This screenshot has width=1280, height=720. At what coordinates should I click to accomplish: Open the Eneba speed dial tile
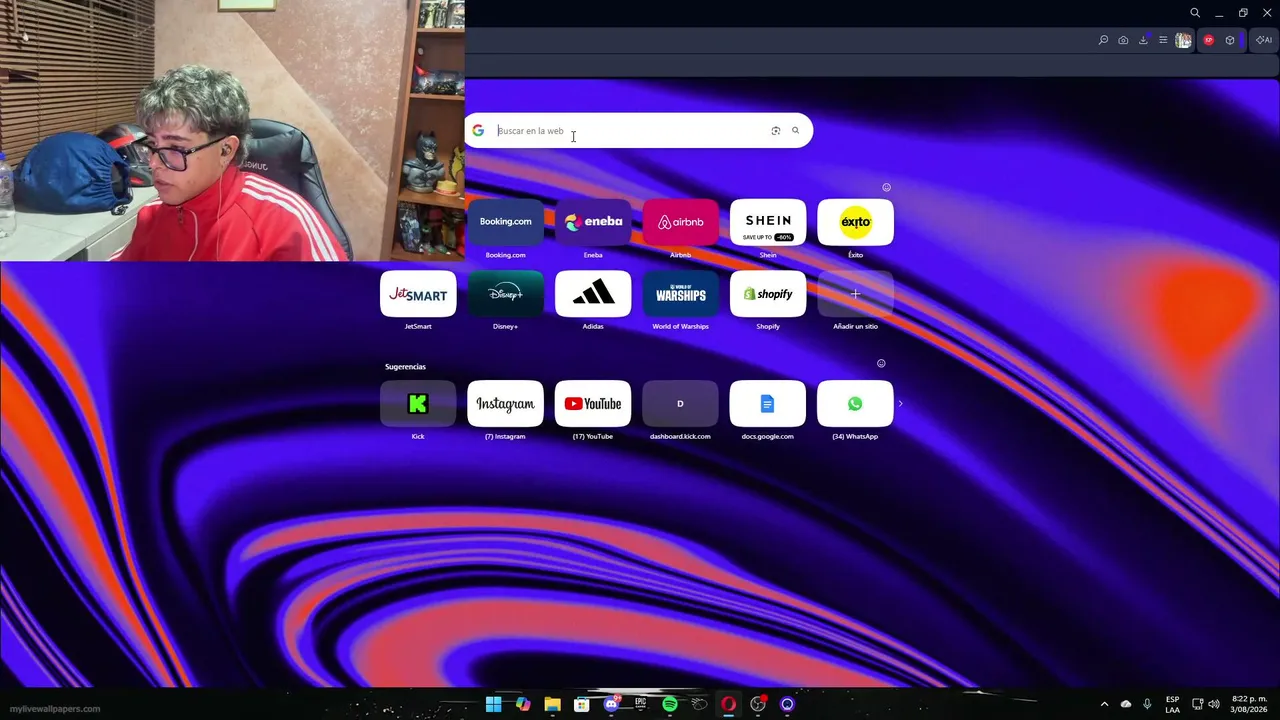[593, 222]
